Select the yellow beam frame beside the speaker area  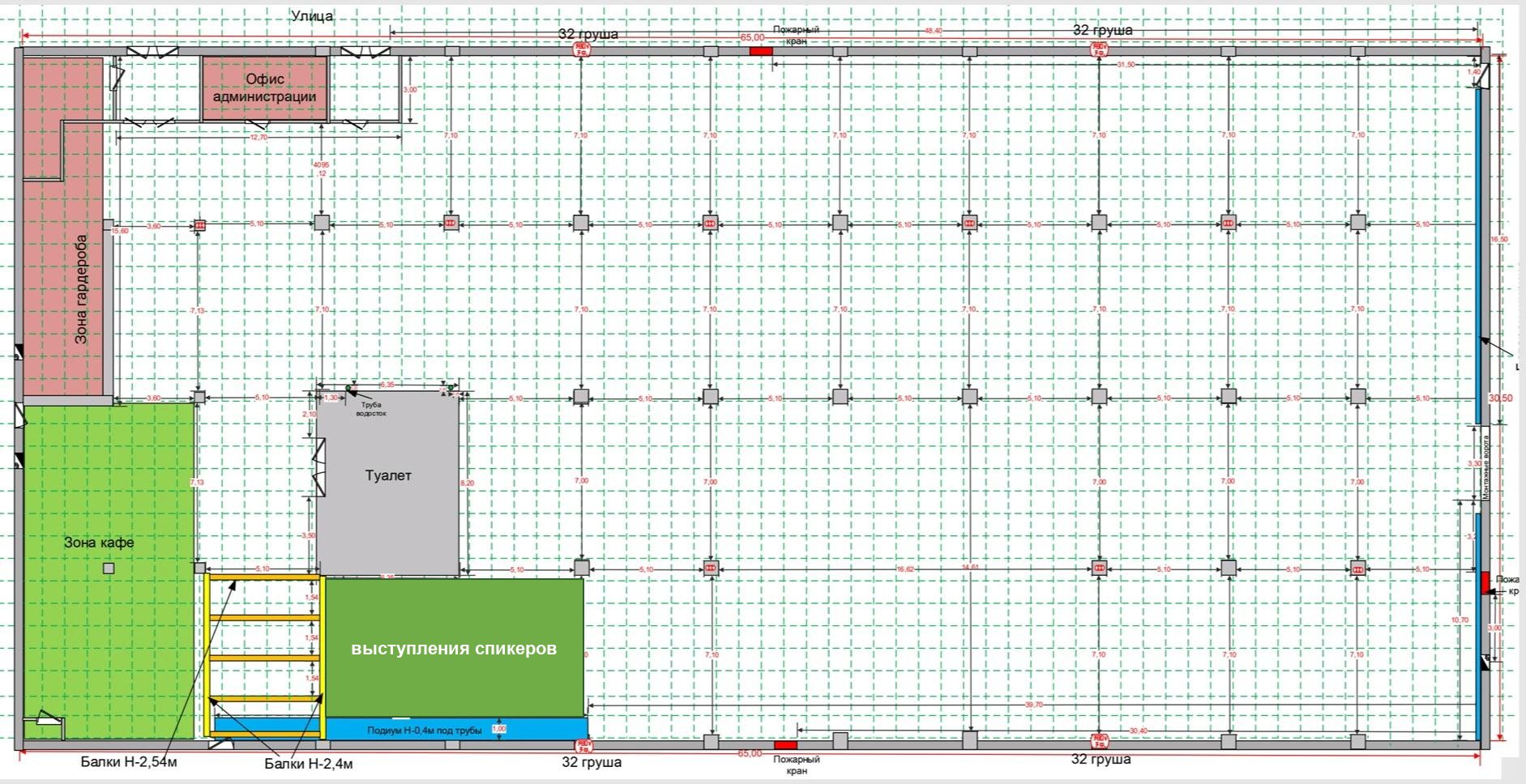pos(265,657)
